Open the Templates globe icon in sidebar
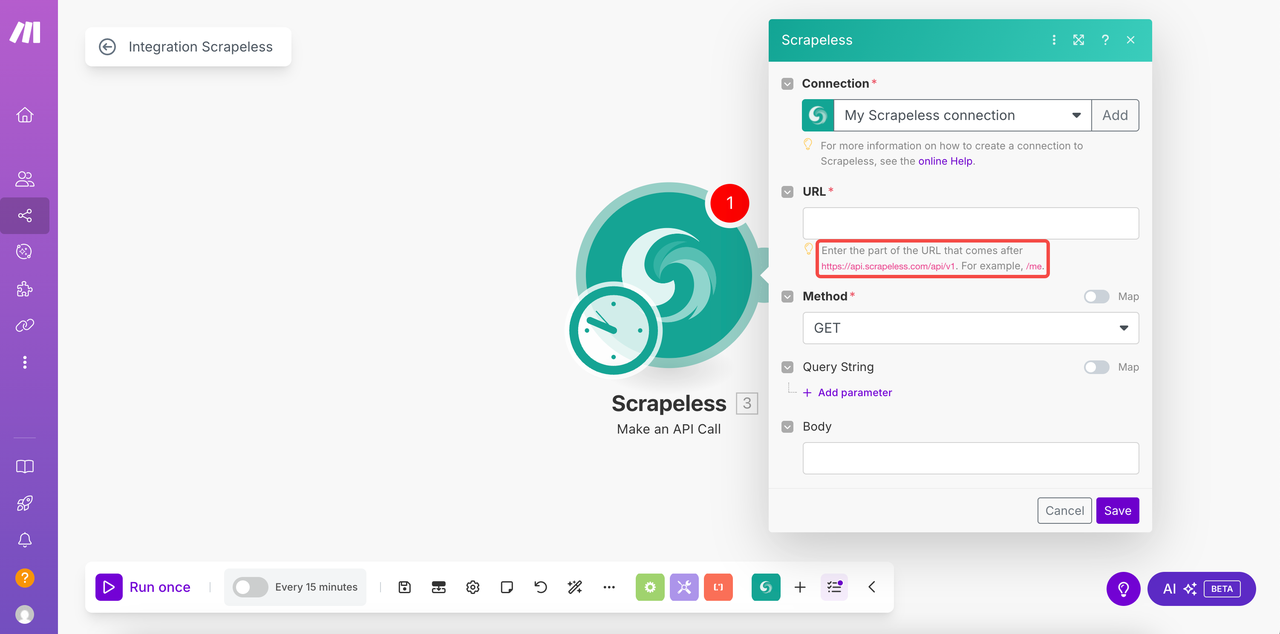This screenshot has width=1280, height=634. click(25, 252)
